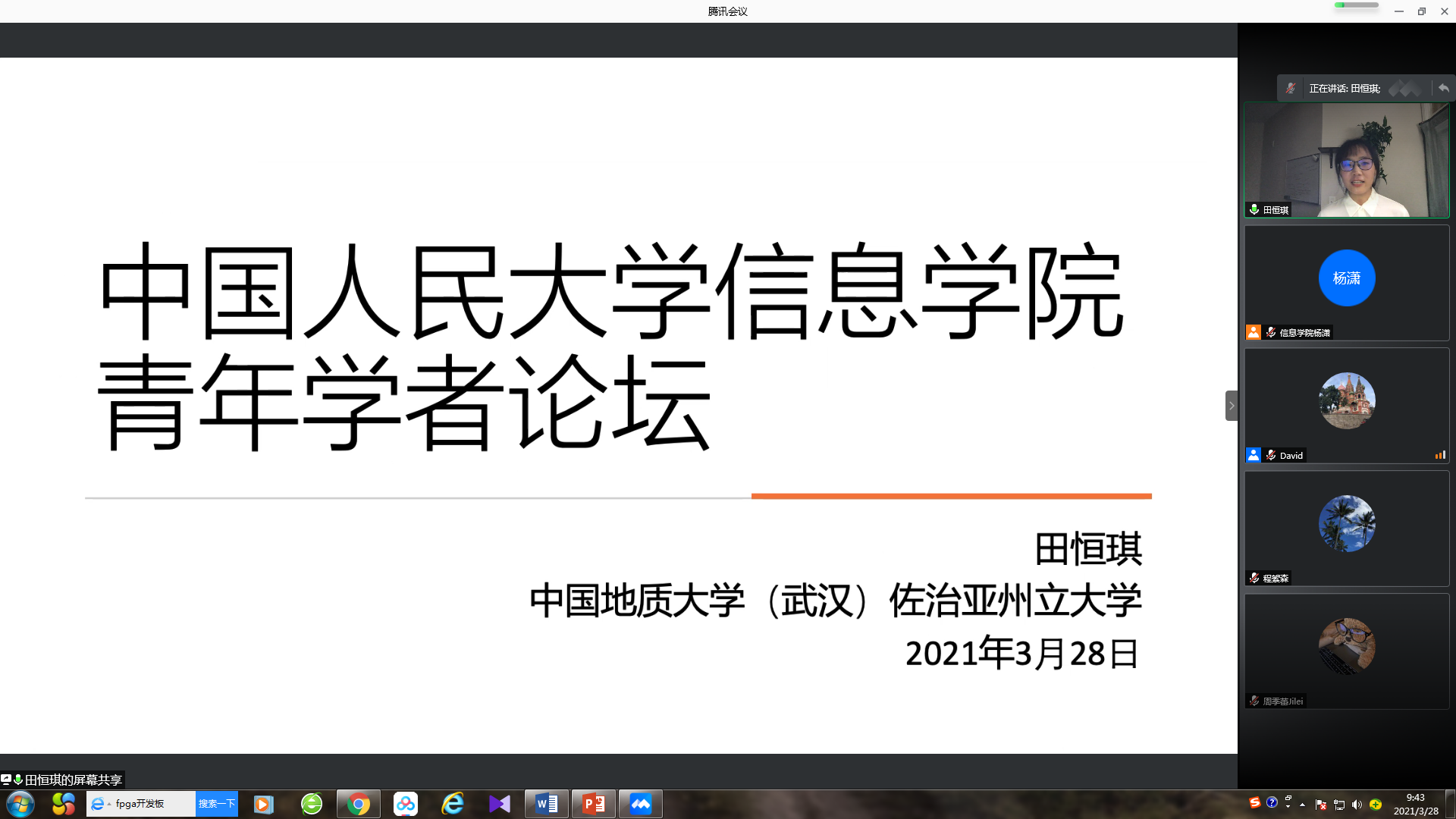Click the 搜索一下 search button

coord(217,804)
